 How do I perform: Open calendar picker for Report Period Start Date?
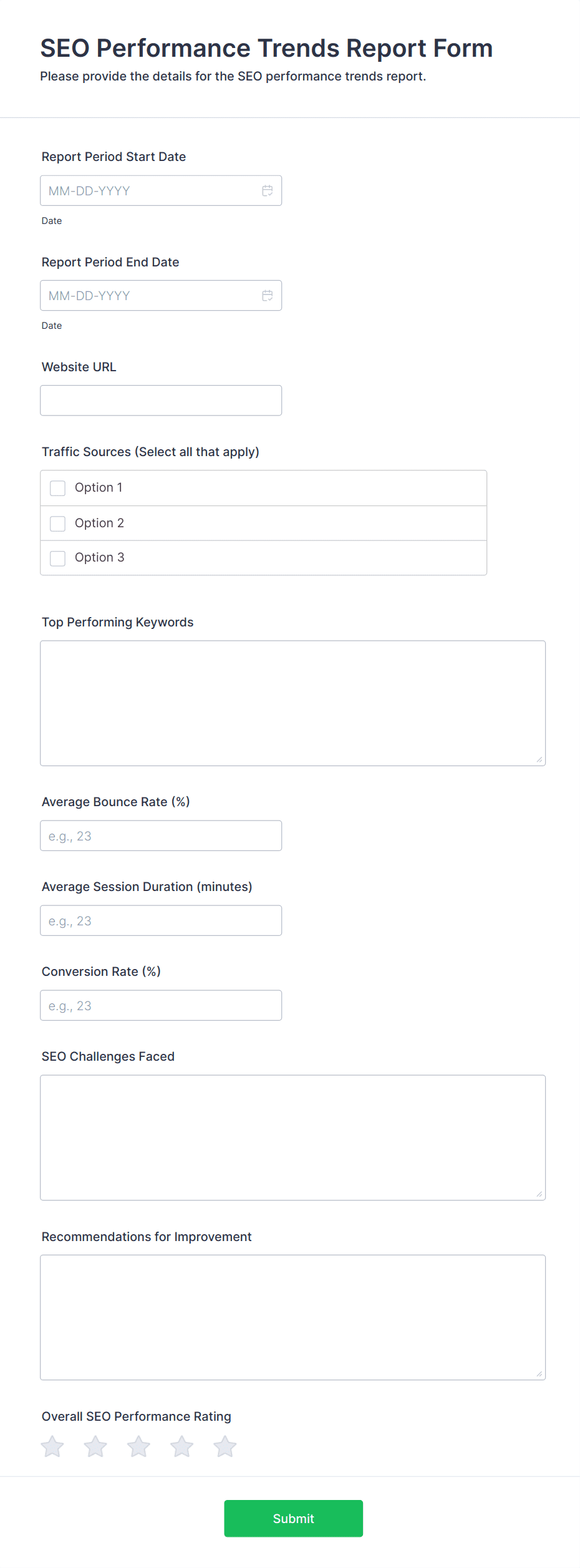[x=268, y=191]
